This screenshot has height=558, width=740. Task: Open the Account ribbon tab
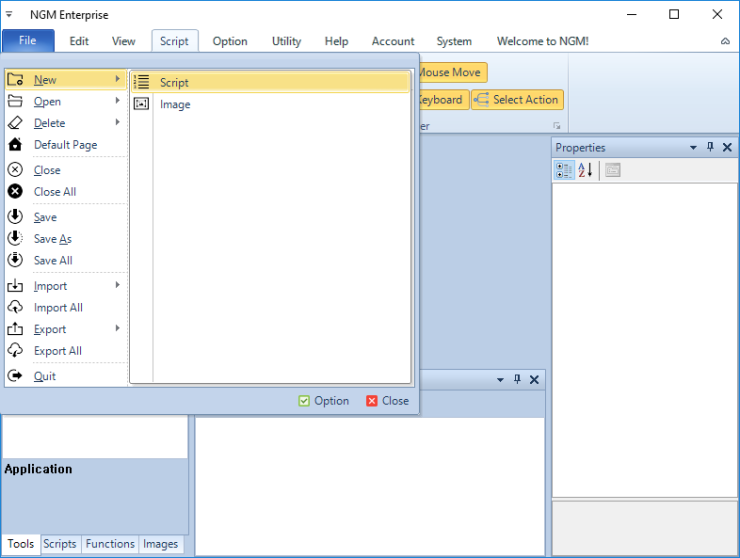(x=393, y=41)
